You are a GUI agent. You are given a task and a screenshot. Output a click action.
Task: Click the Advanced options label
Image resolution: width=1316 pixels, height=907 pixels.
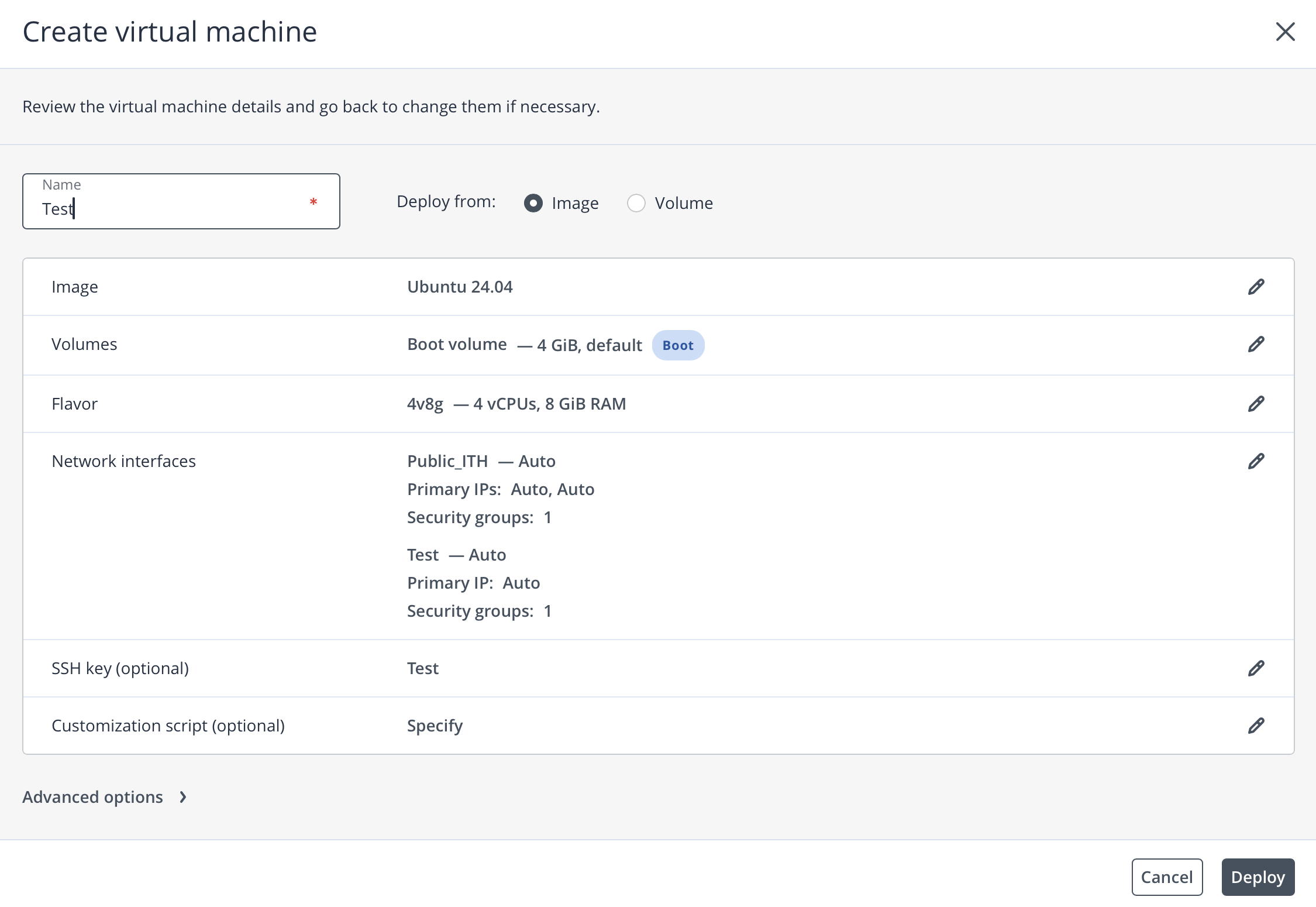pos(92,797)
